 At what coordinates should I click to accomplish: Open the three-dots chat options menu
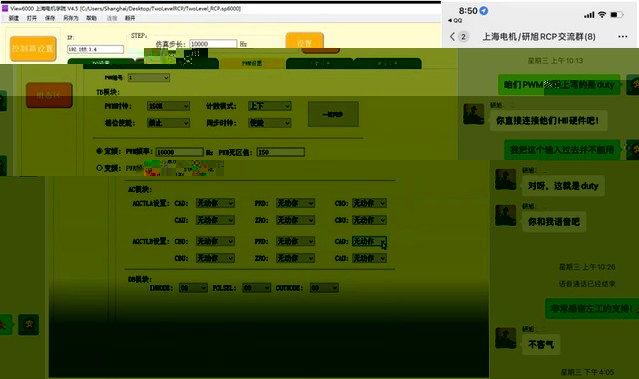(622, 37)
